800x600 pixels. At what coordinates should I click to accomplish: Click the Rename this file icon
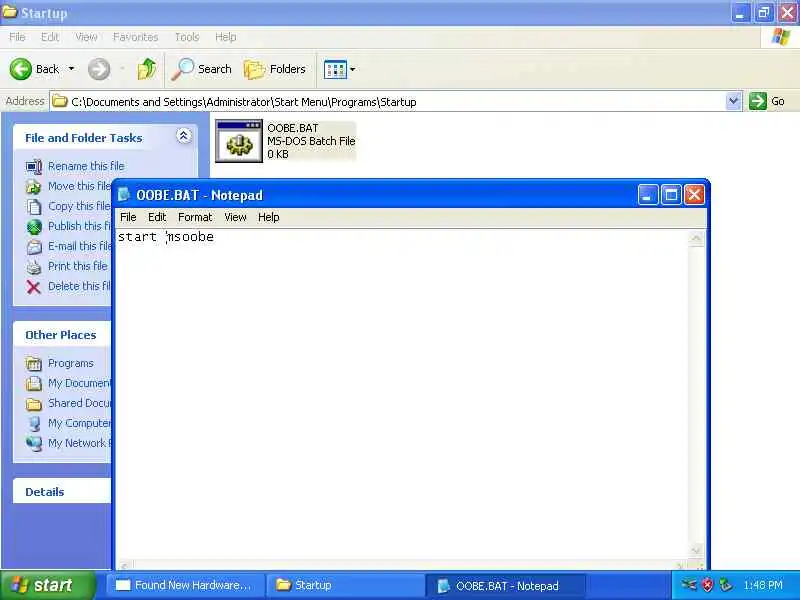coord(34,166)
